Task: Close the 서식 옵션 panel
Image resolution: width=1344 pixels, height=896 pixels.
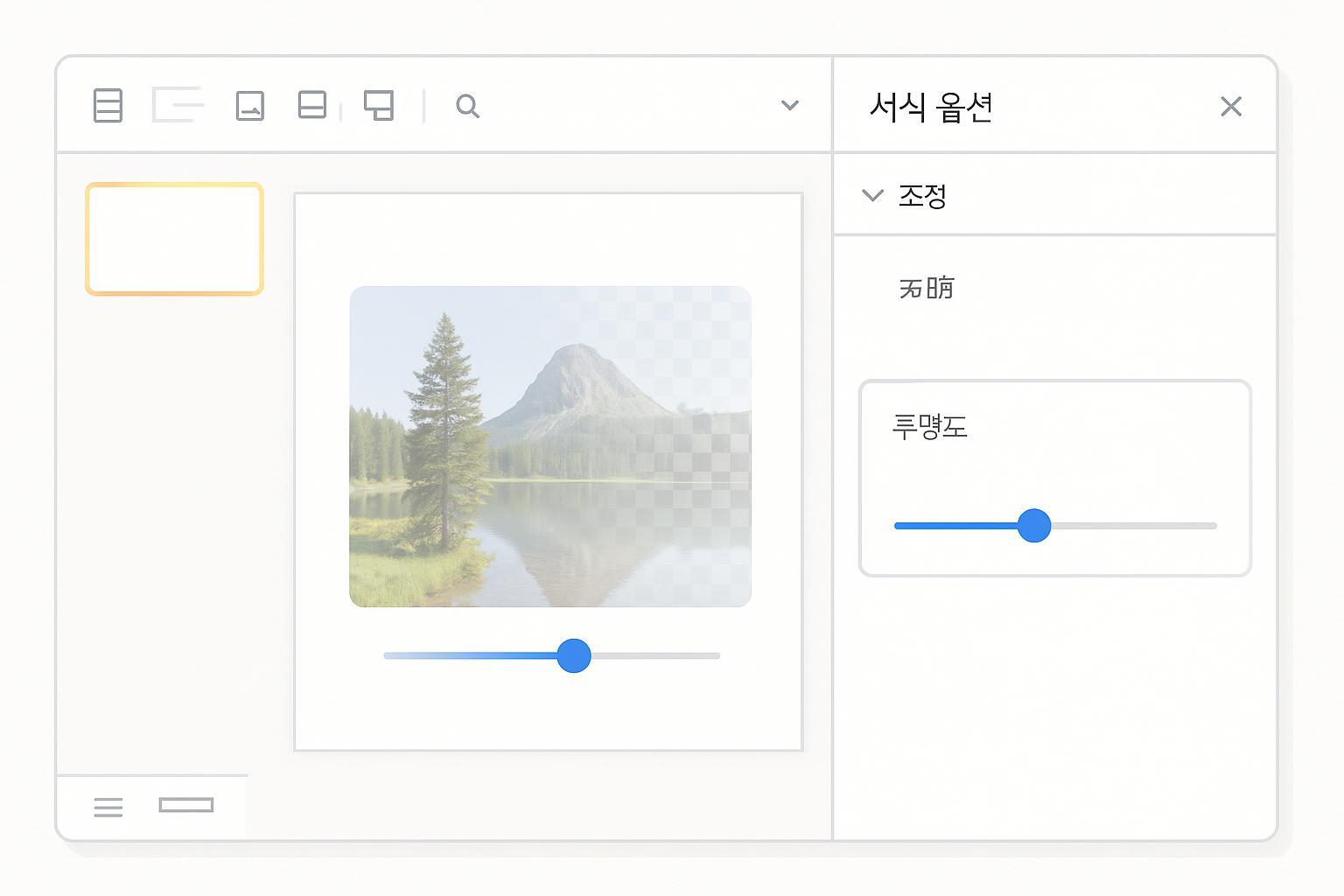Action: click(x=1230, y=107)
